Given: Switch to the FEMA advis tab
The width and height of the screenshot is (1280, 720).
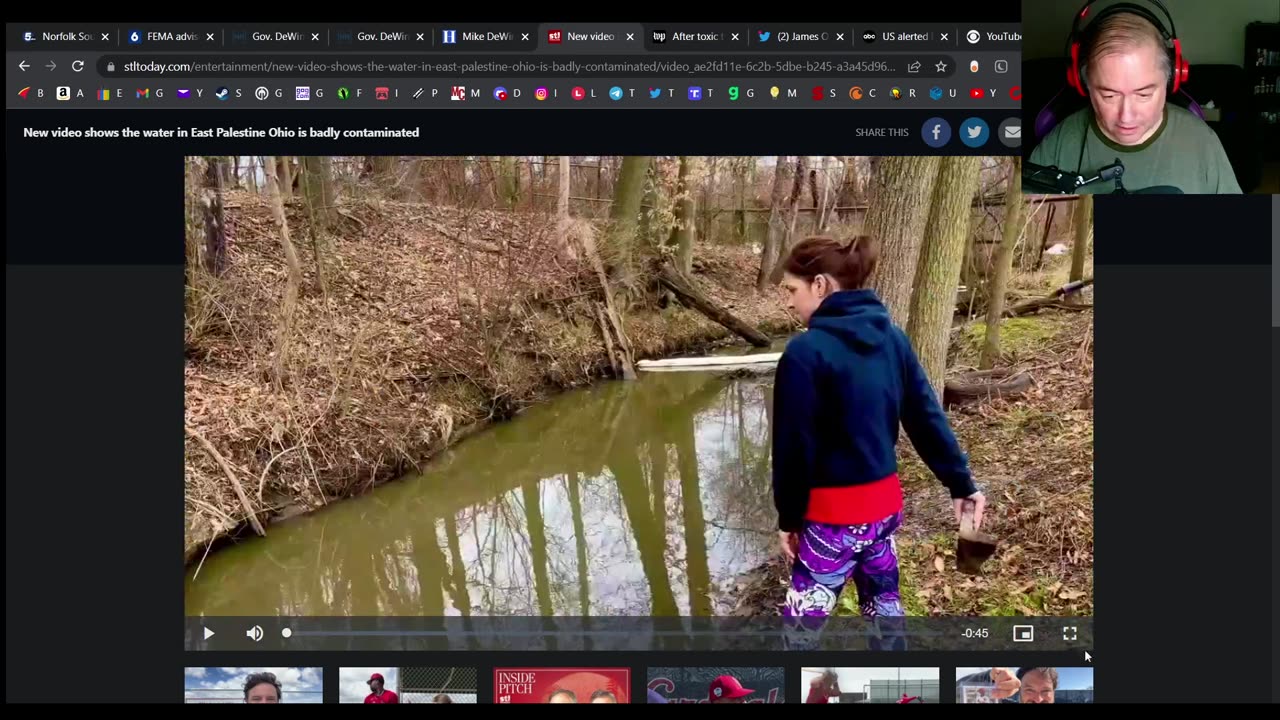Looking at the screenshot, I should pyautogui.click(x=170, y=37).
